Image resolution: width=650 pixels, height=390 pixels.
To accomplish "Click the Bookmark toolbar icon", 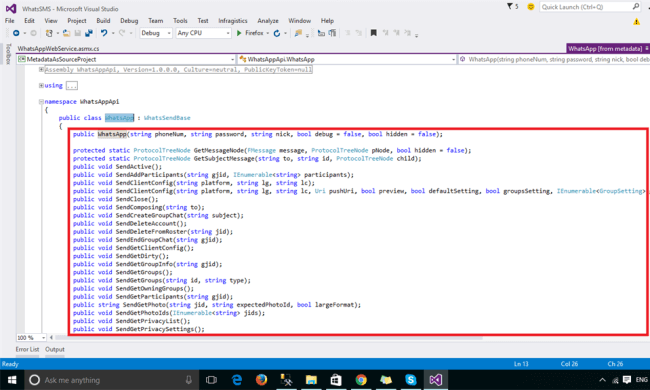I will click(374, 33).
